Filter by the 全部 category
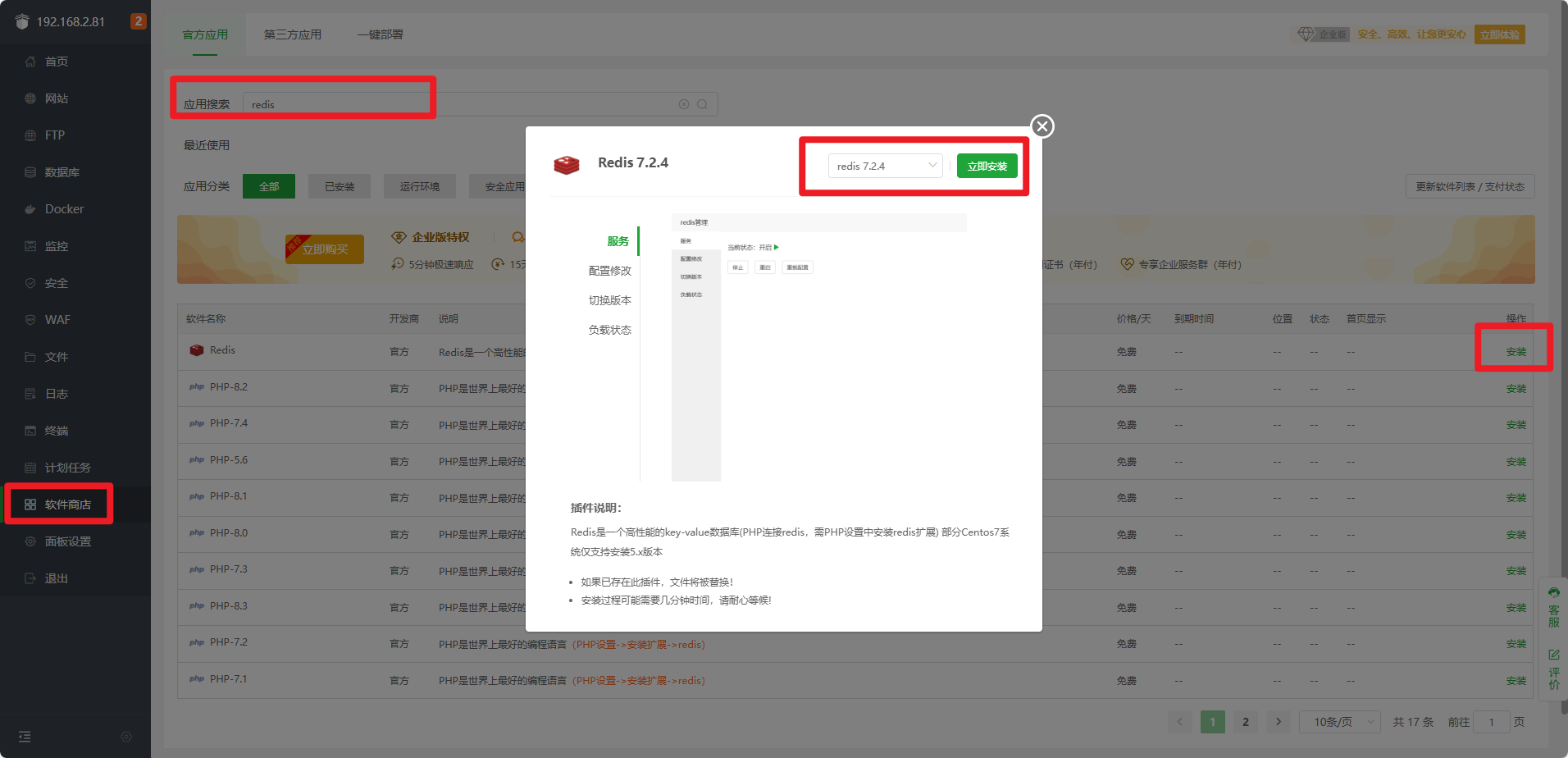Image resolution: width=1568 pixels, height=758 pixels. point(269,186)
